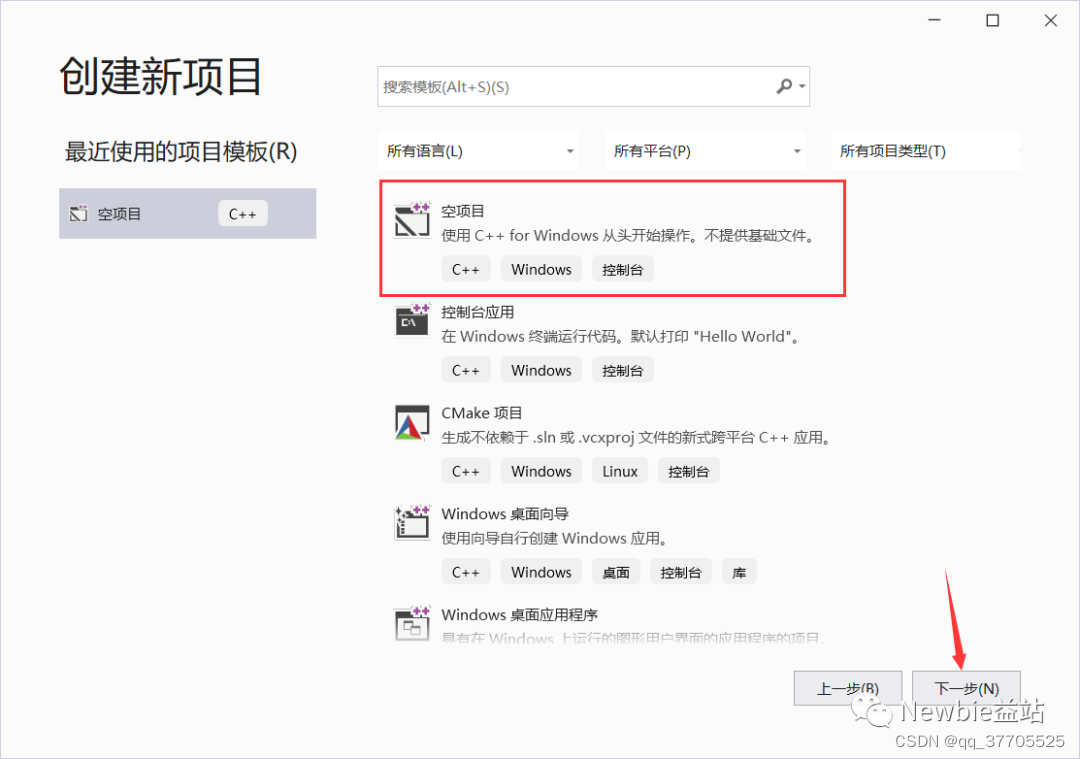1080x759 pixels.
Task: Open the search options dropdown arrow
Action: coord(802,87)
